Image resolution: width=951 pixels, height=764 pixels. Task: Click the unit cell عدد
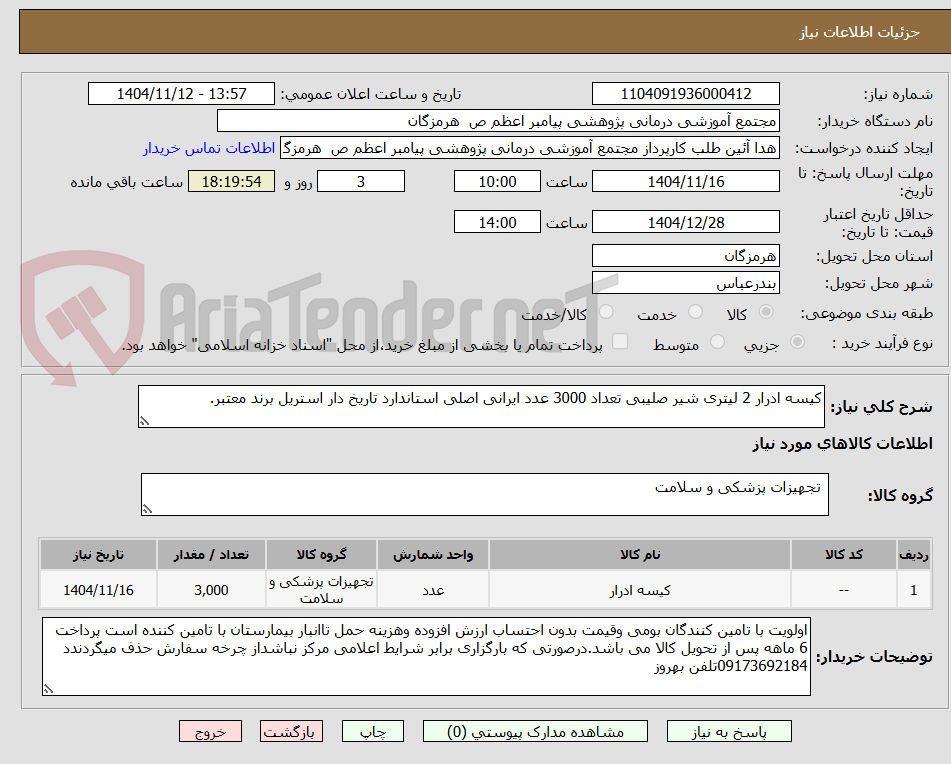coord(433,590)
